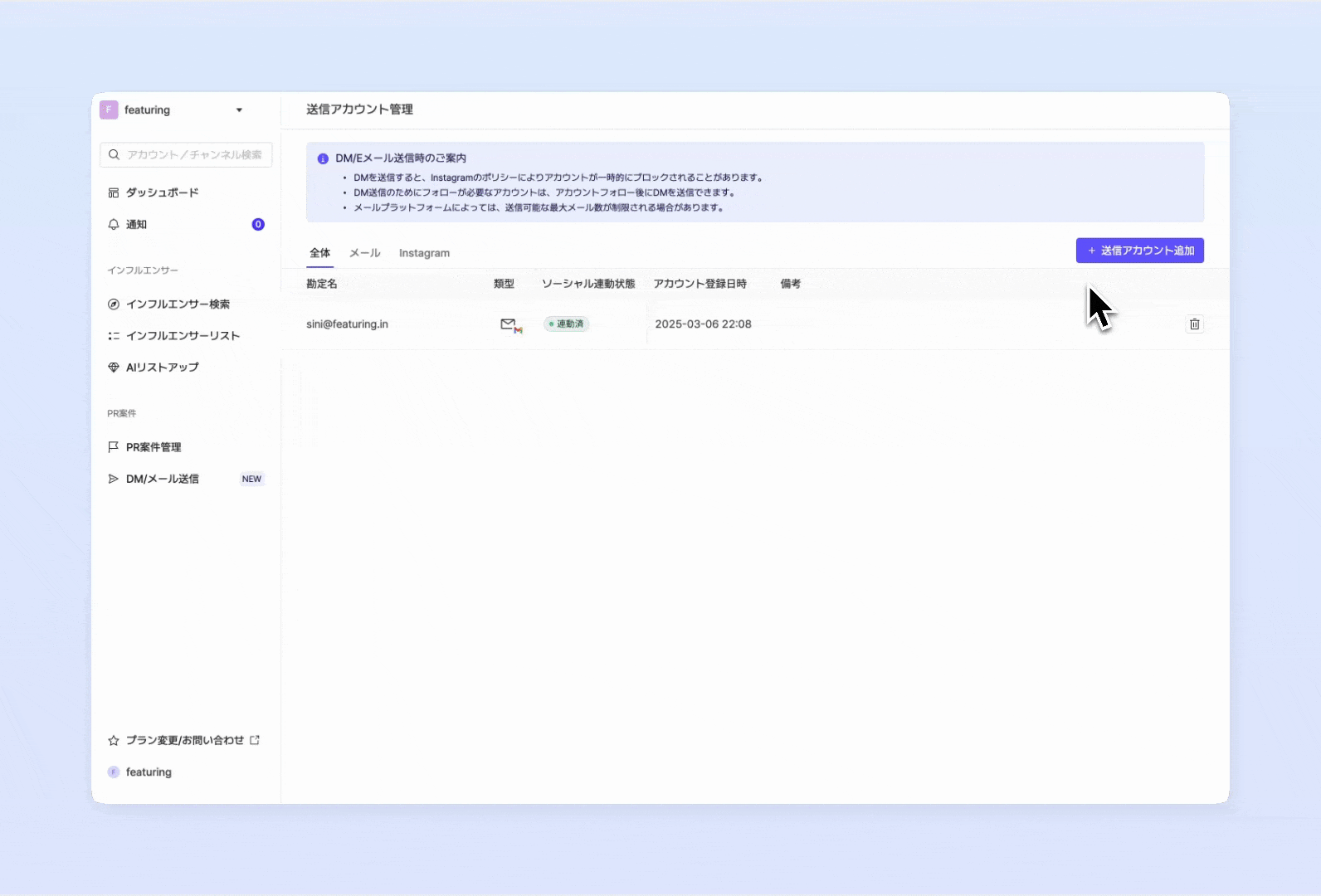Click the 通知 bell icon
The height and width of the screenshot is (896, 1321).
click(x=114, y=225)
